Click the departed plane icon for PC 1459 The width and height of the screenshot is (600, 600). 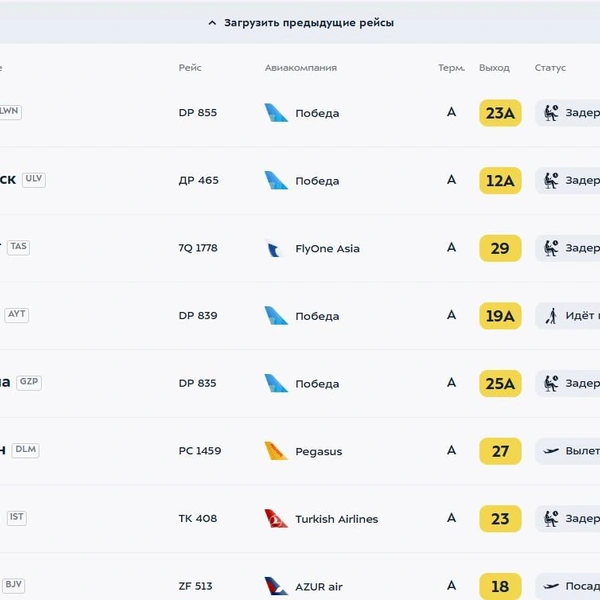[x=551, y=451]
